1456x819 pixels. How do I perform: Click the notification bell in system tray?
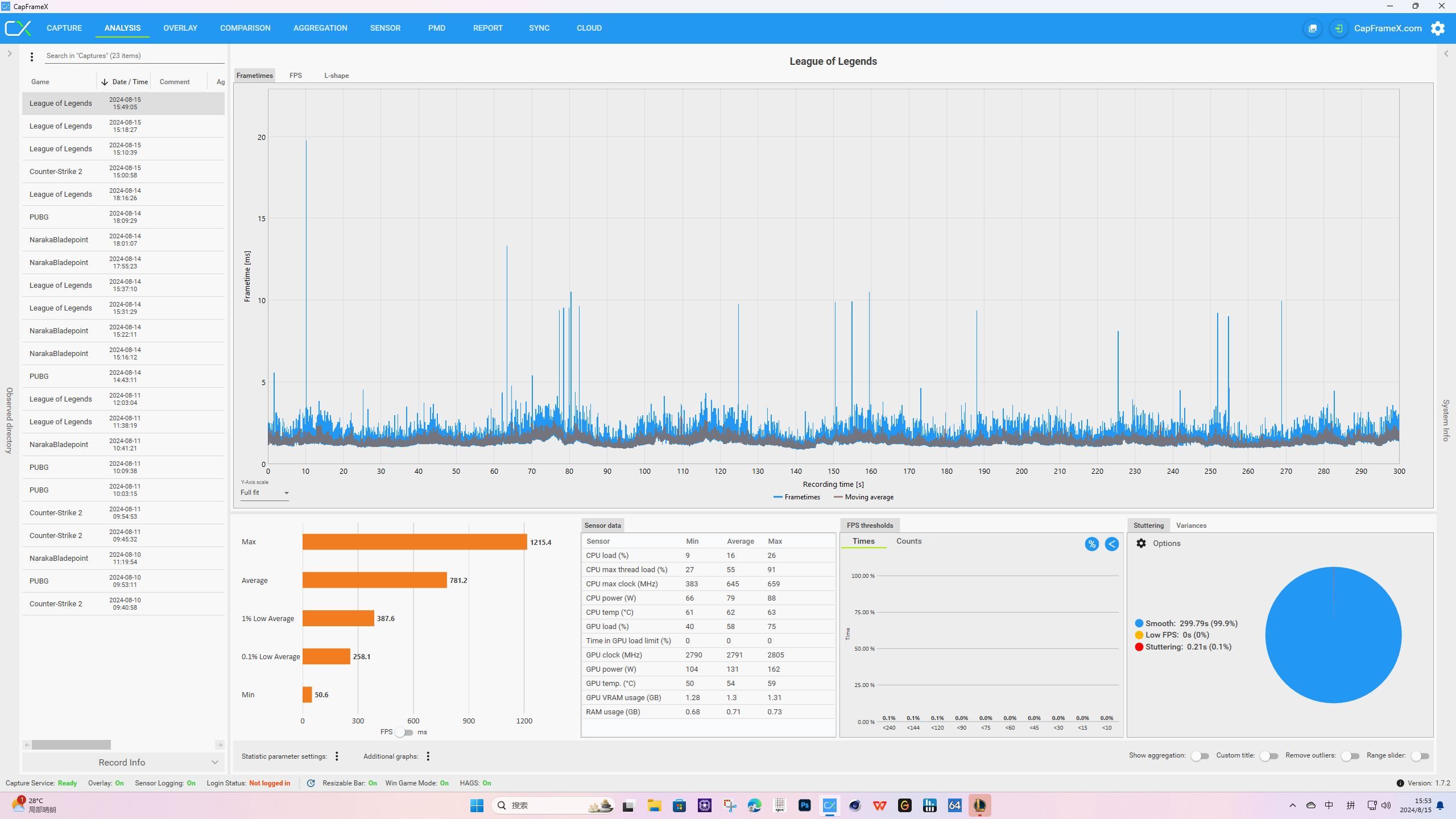click(x=1440, y=805)
